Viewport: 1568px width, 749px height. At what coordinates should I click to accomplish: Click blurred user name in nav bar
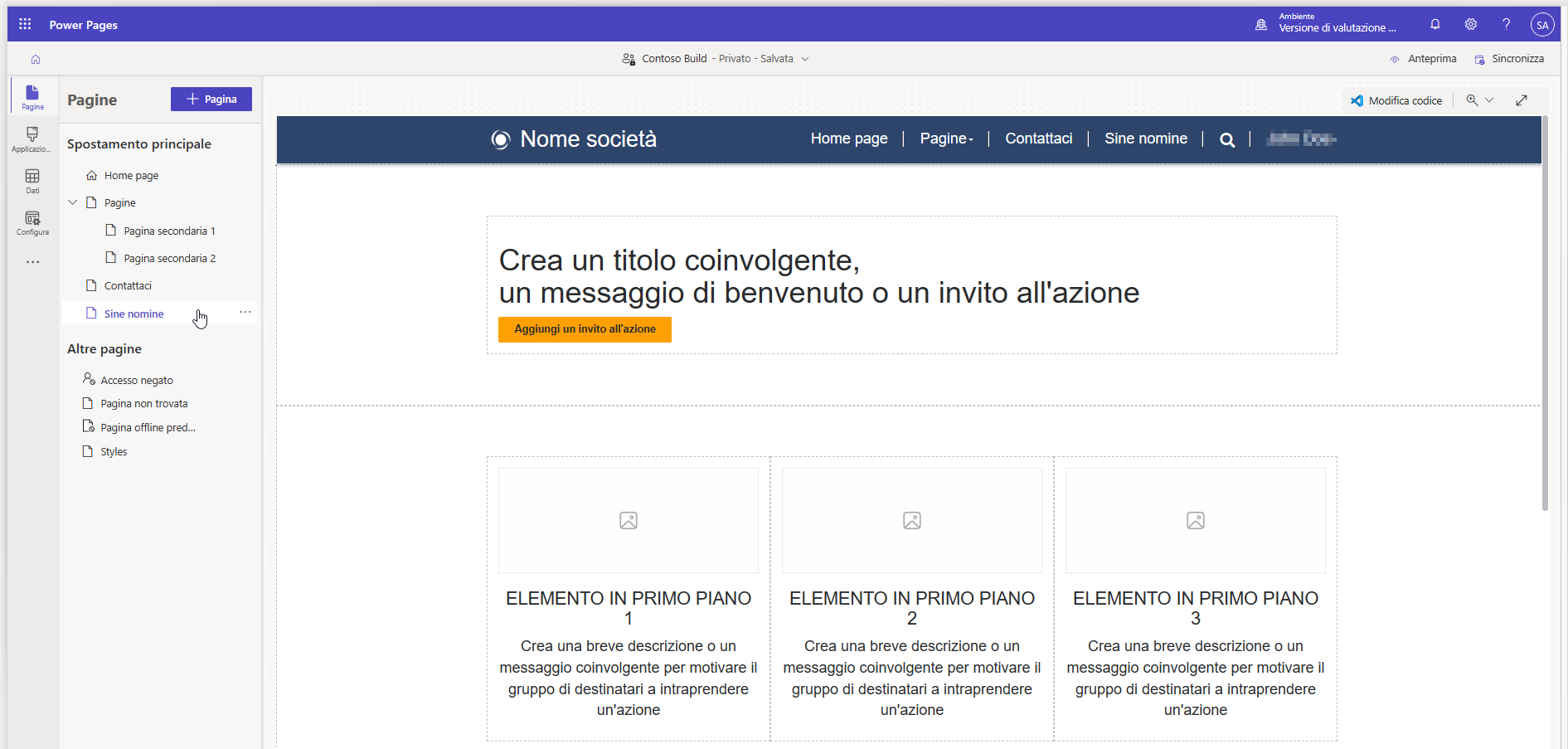click(x=1301, y=139)
